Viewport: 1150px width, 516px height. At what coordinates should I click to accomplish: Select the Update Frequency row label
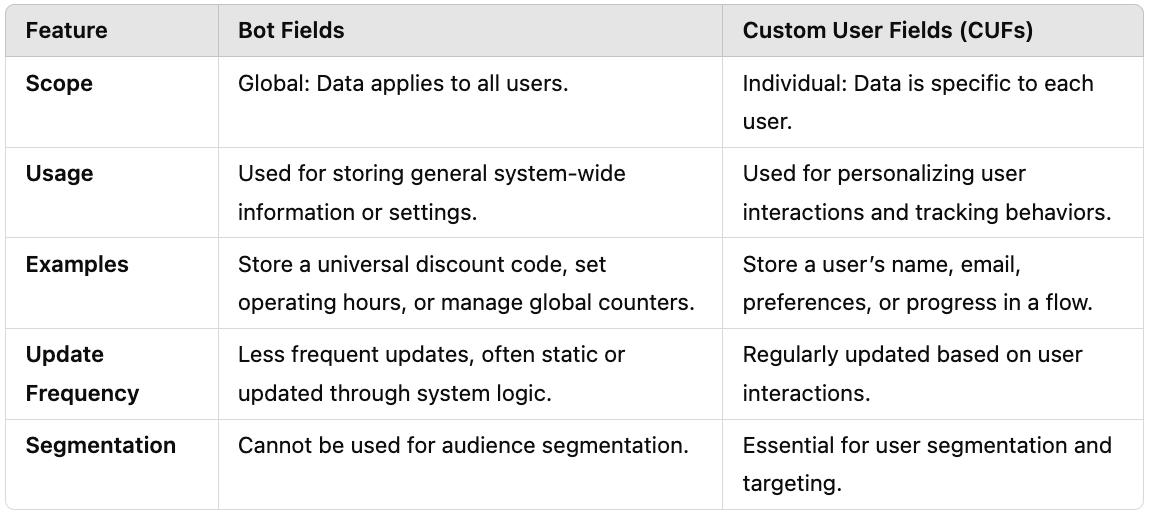[82, 374]
